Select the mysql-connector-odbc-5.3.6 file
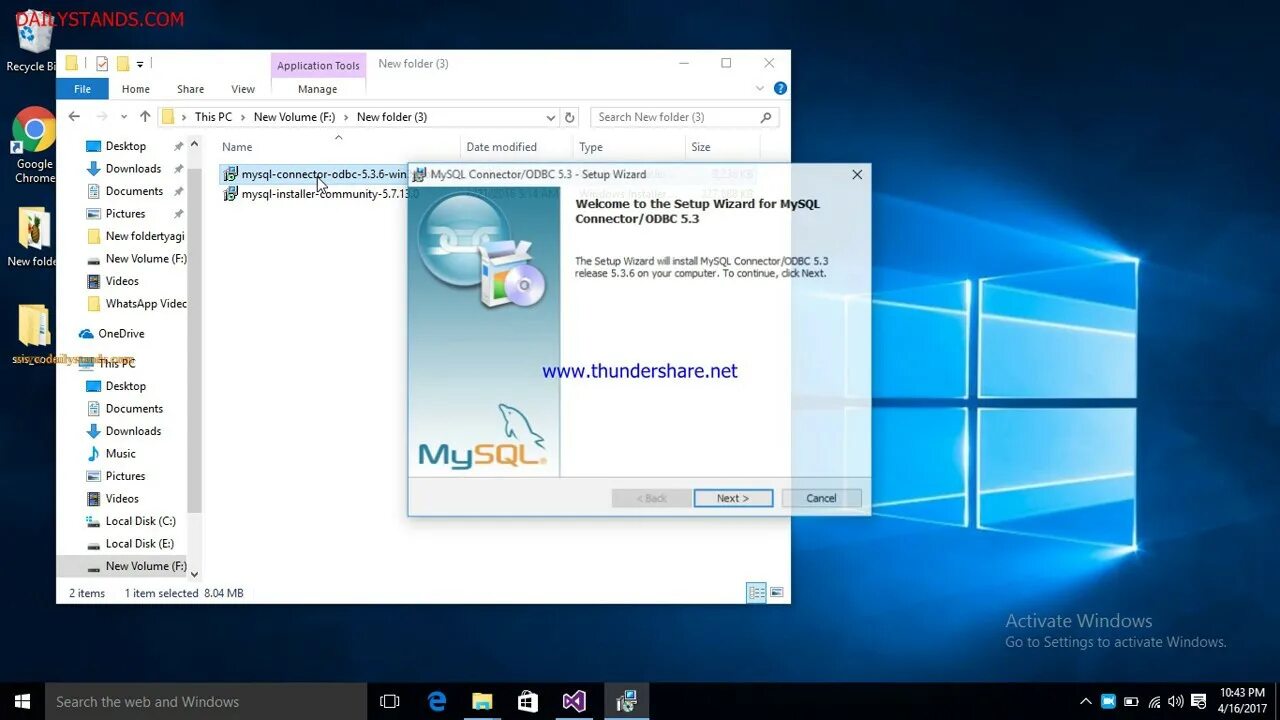This screenshot has width=1280, height=720. point(313,174)
